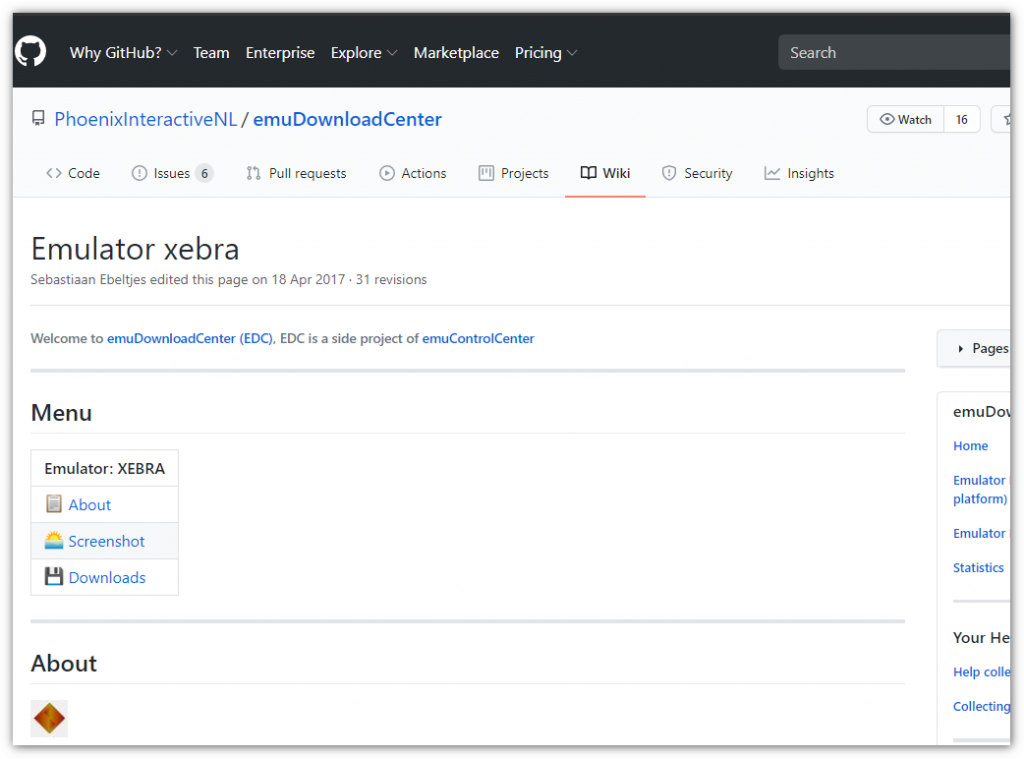Click the Issues circle icon
This screenshot has height=759, width=1024.
[x=139, y=173]
